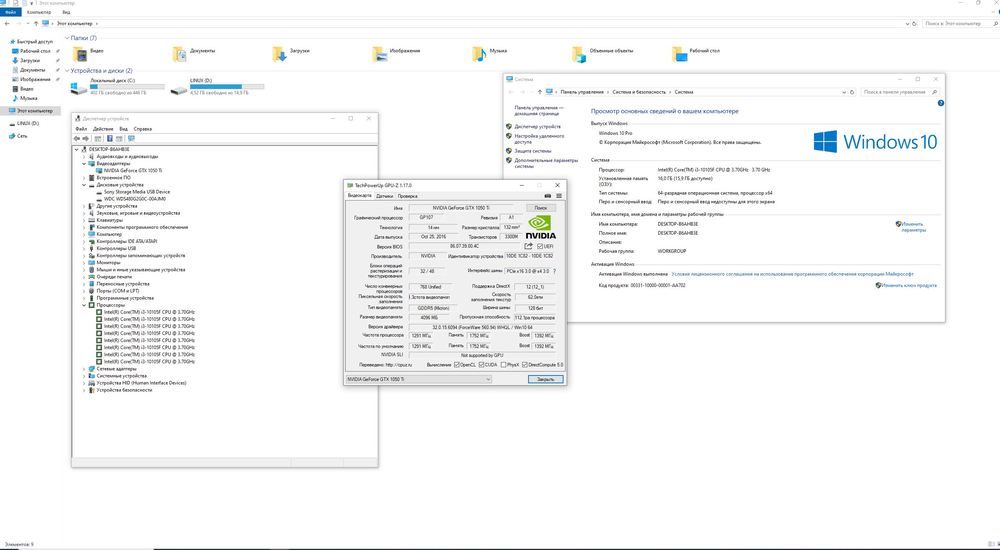Click refresh icon in System window address bar
1000x550 pixels.
[852, 92]
